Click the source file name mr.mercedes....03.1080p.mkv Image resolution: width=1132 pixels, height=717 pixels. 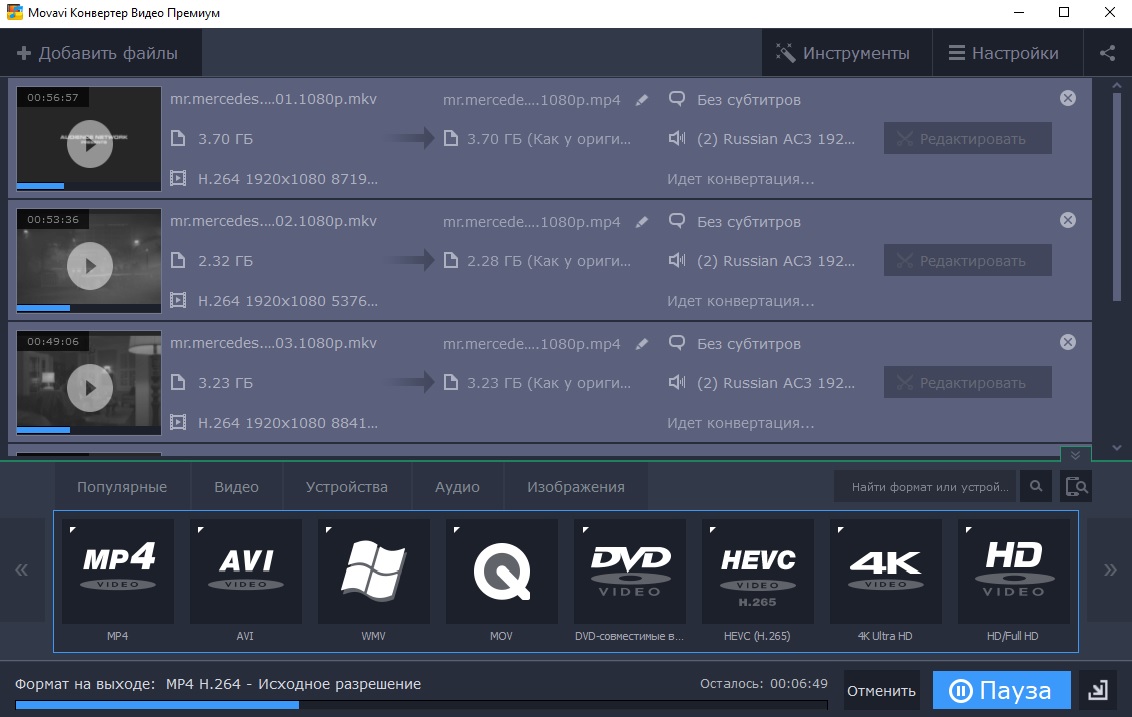[x=274, y=343]
